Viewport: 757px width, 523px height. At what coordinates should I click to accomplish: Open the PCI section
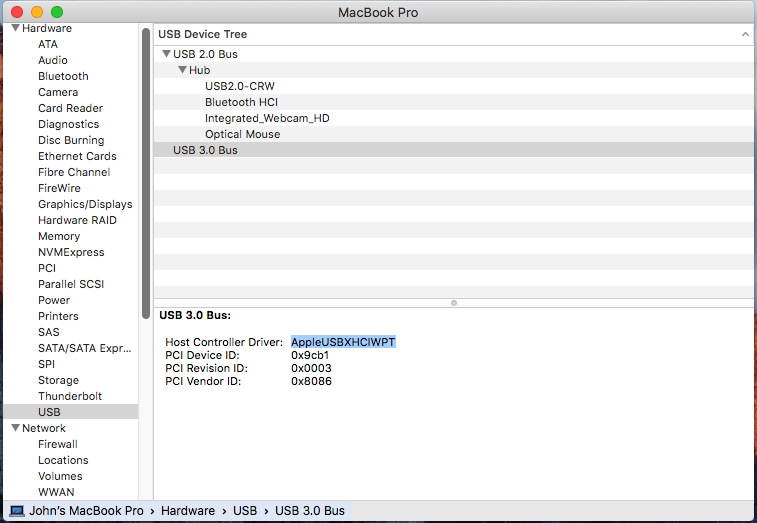[x=47, y=268]
